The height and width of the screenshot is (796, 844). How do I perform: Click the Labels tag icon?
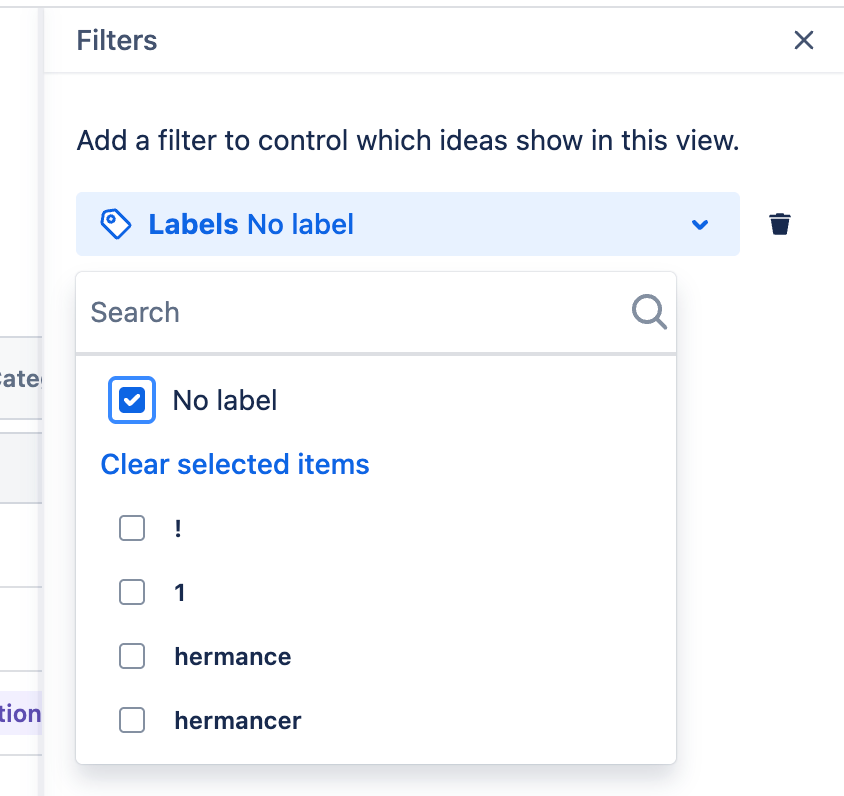[117, 224]
